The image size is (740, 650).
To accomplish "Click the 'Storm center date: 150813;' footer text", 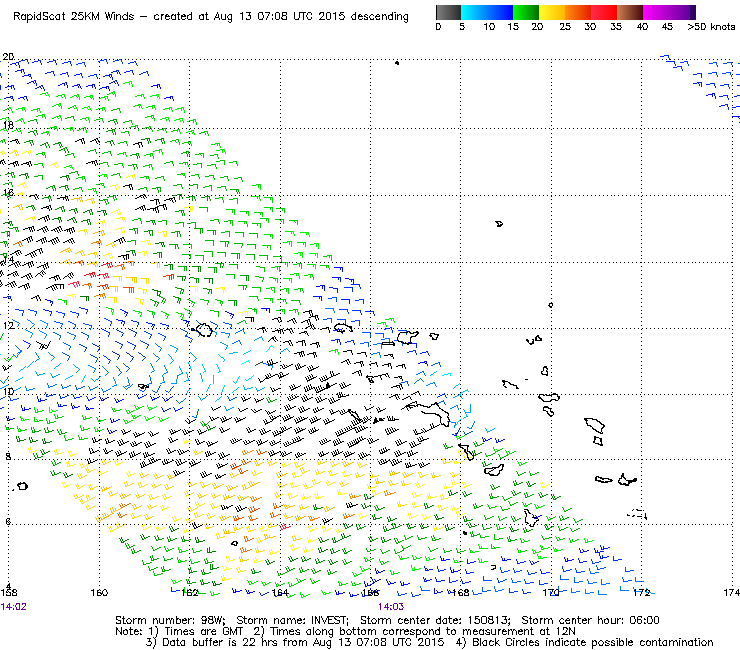I will pos(436,620).
